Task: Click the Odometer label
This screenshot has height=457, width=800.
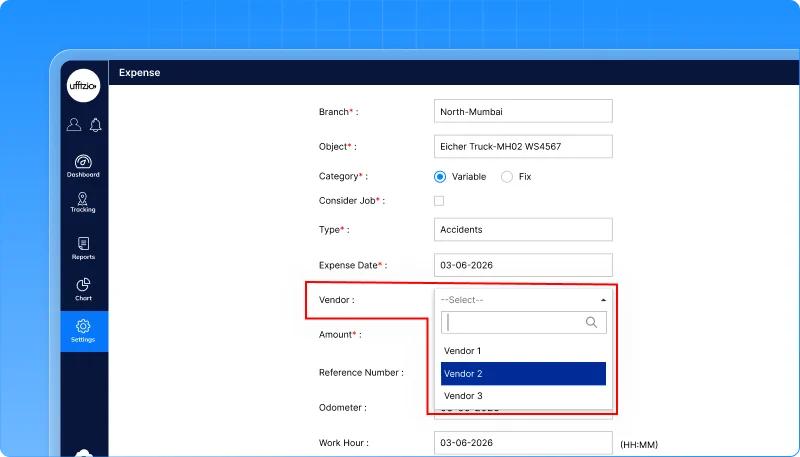Action: 342,408
